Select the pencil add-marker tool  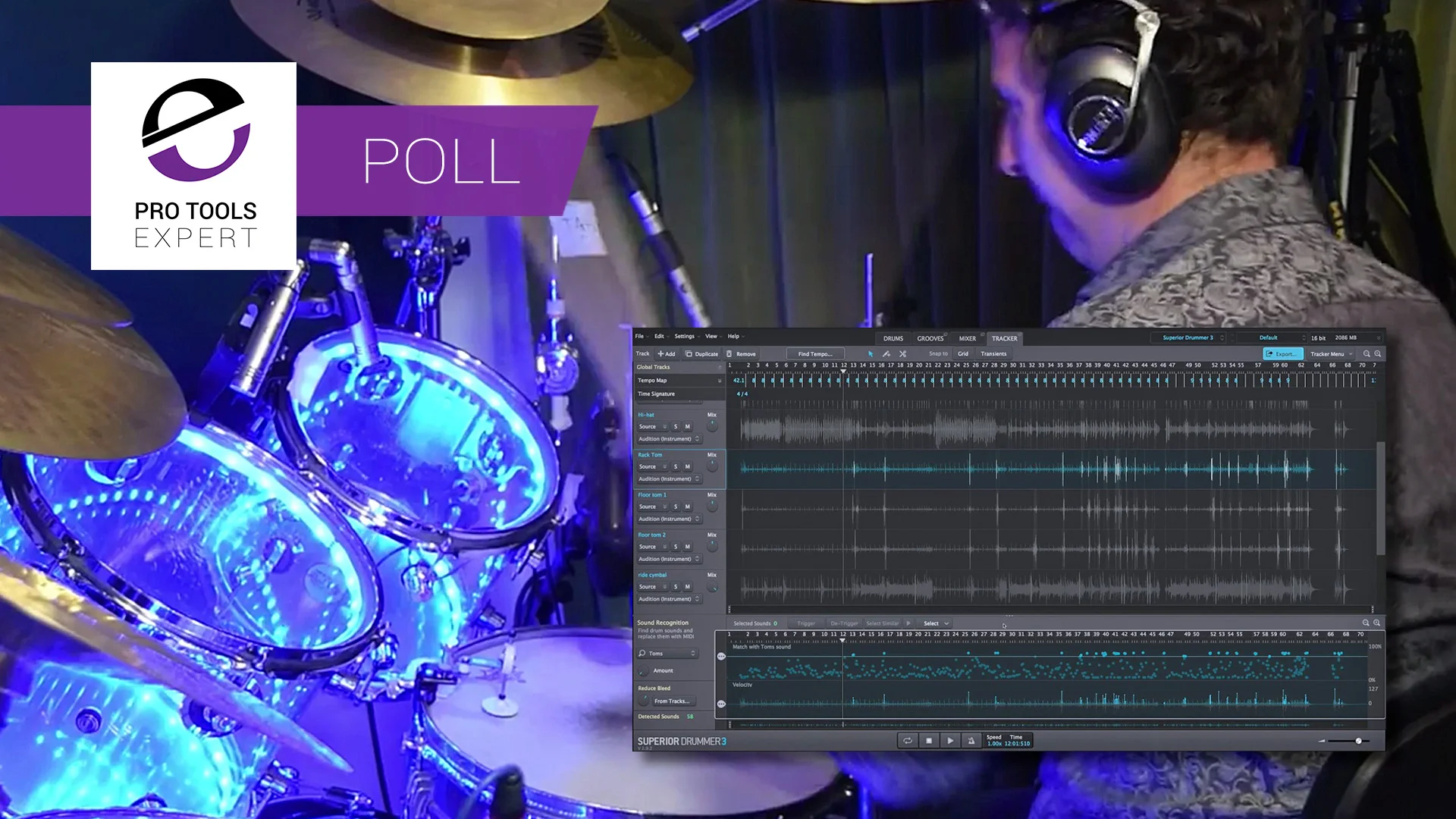tap(886, 354)
